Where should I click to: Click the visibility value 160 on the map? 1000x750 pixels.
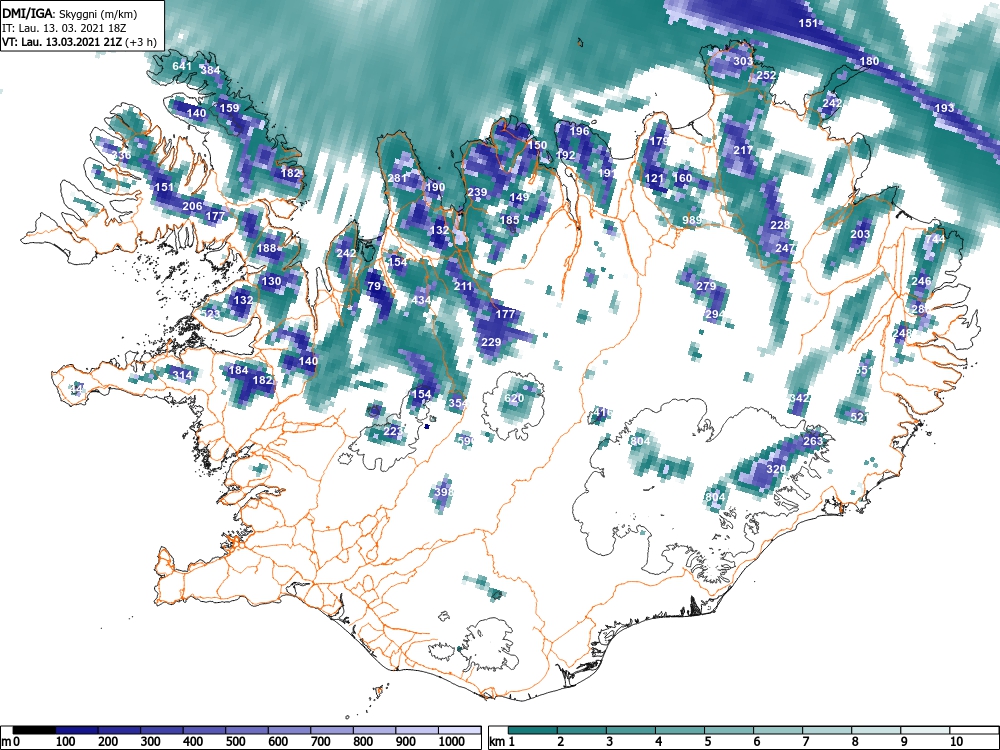pos(682,178)
